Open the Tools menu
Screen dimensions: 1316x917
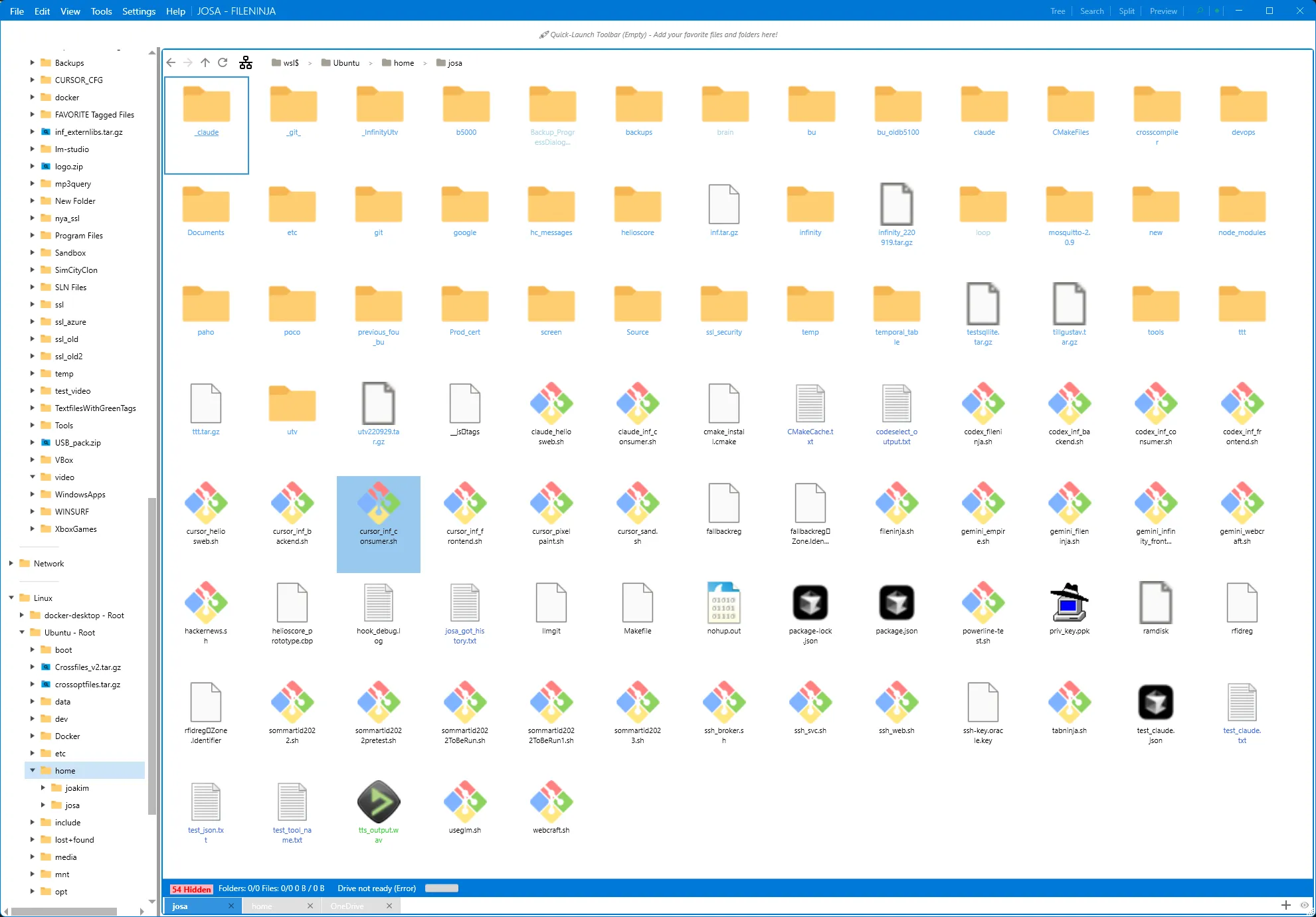(x=101, y=11)
